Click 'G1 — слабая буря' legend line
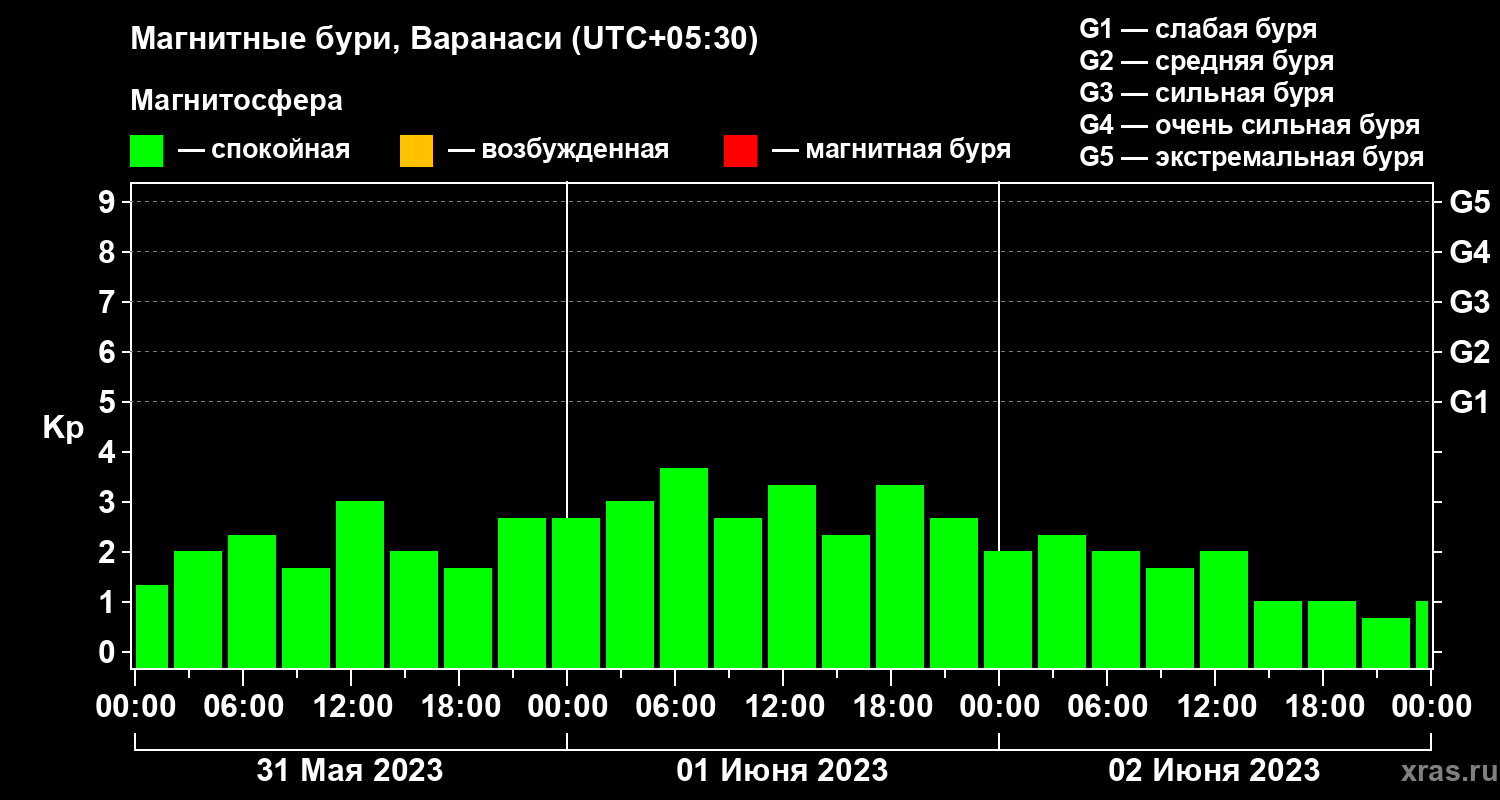Screen dimensions: 1500x800 pos(1198,29)
